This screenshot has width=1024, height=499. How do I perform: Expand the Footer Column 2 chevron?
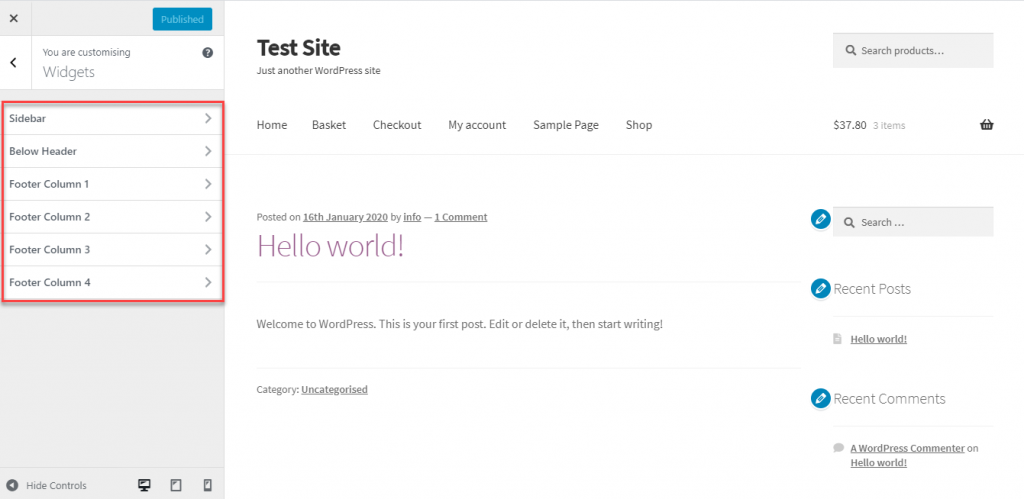(208, 217)
